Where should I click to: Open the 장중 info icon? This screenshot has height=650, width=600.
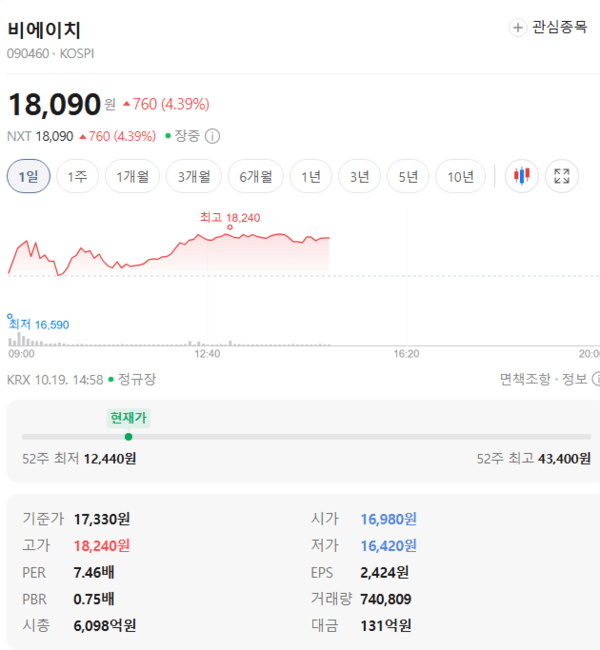pyautogui.click(x=212, y=136)
